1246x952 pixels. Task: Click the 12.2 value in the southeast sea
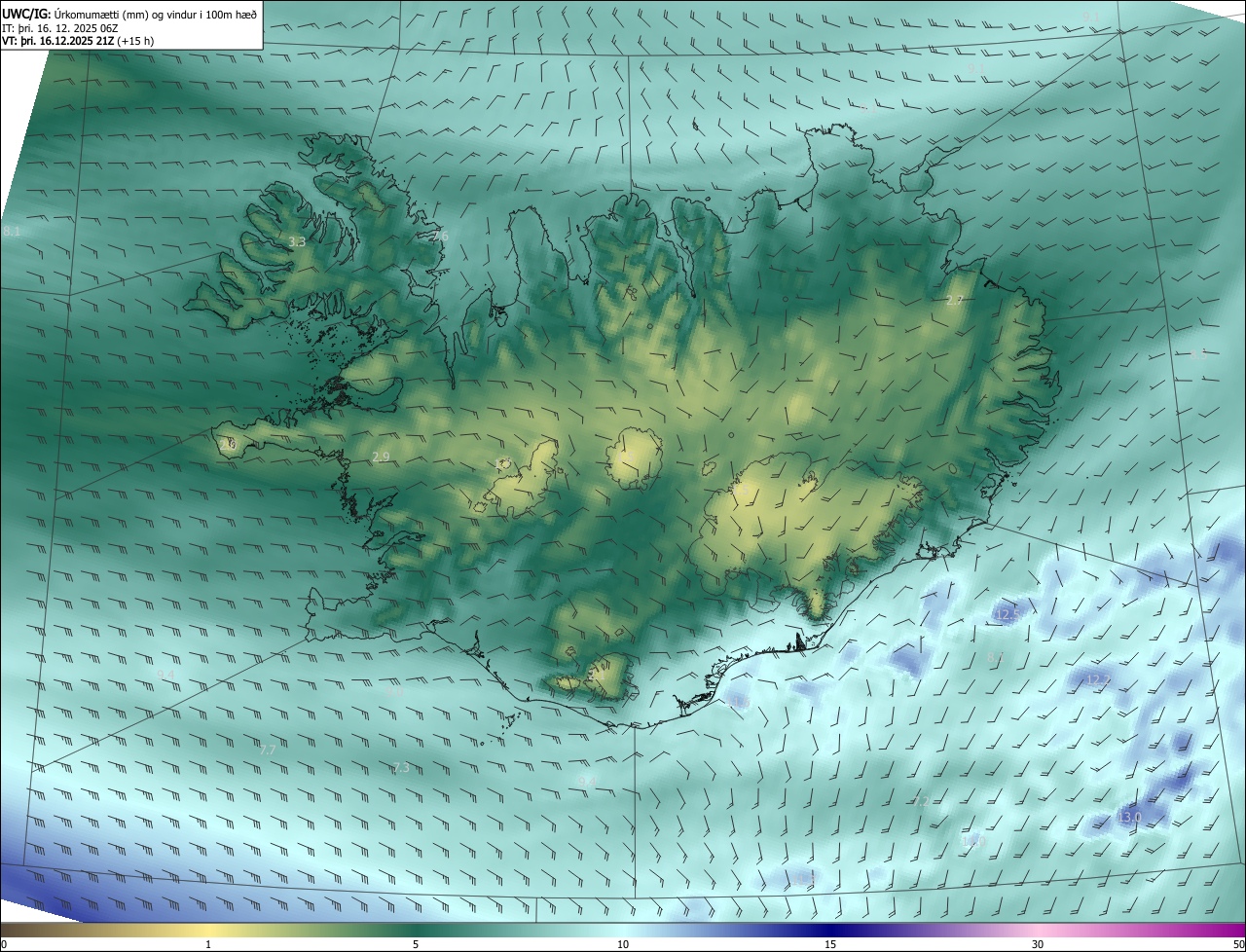[1098, 679]
